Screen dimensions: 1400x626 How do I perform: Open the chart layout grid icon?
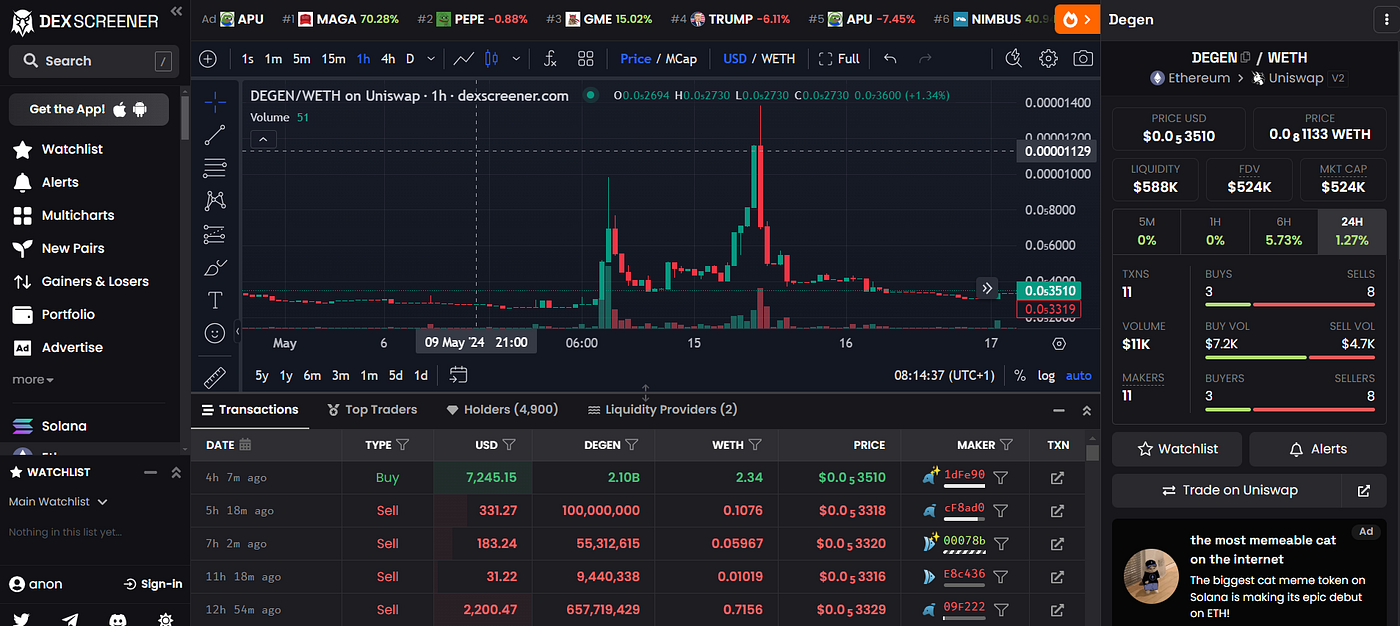(x=586, y=59)
